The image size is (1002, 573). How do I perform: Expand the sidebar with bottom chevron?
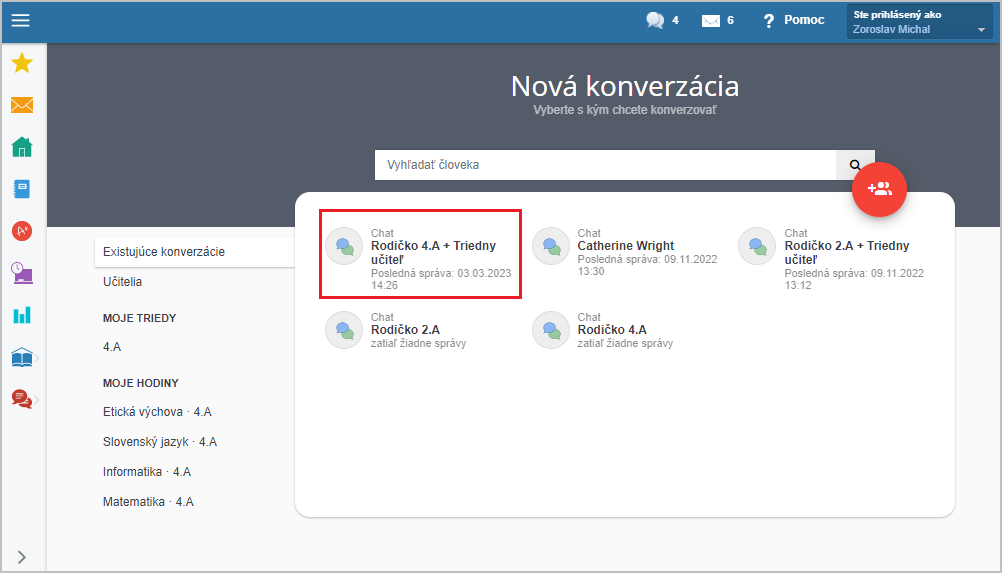click(x=22, y=557)
